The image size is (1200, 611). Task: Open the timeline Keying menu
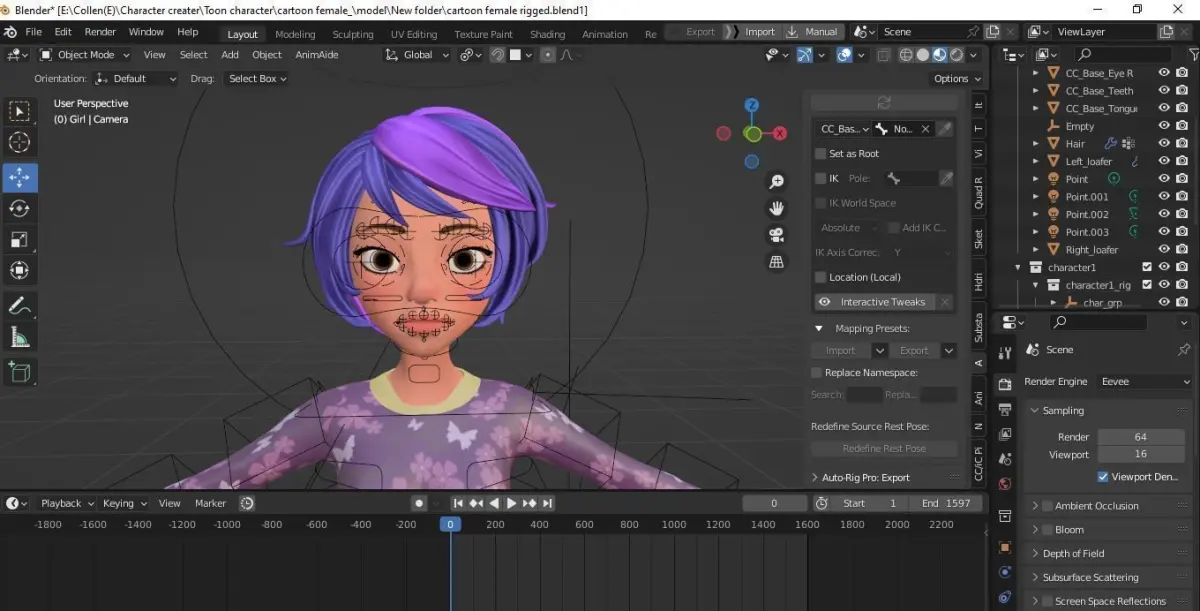[x=124, y=503]
